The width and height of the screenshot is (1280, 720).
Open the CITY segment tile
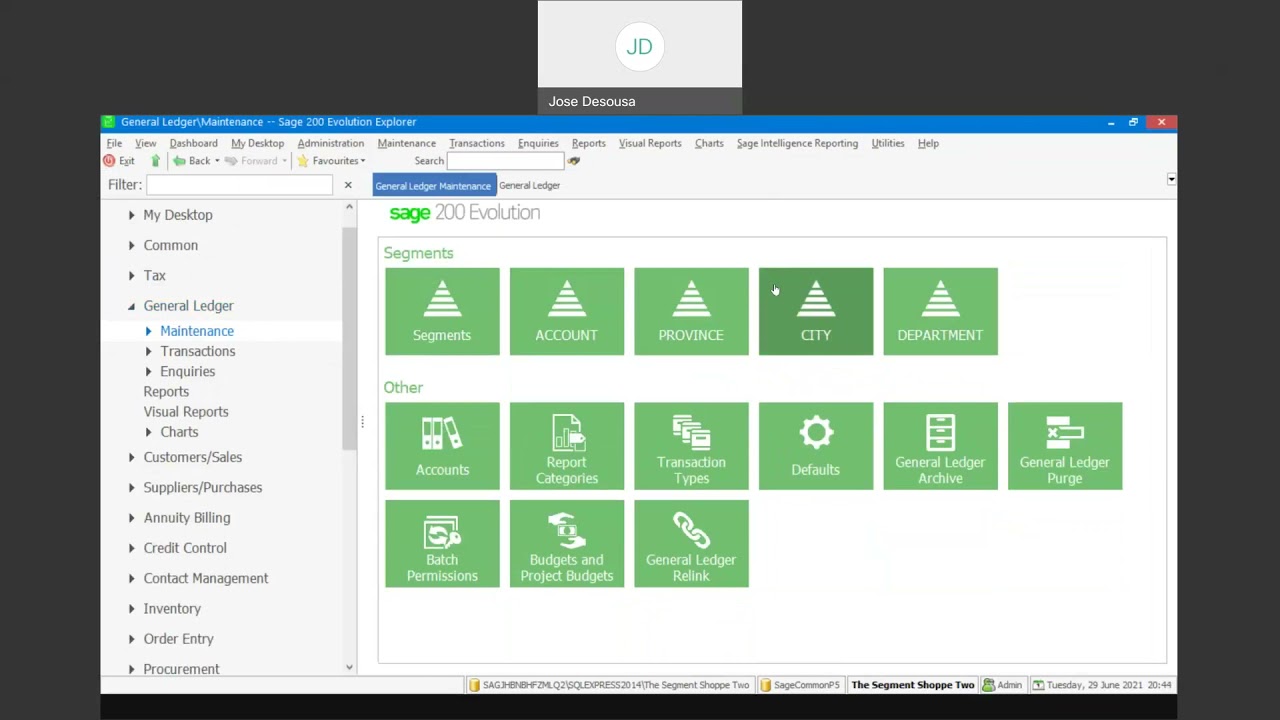[816, 311]
